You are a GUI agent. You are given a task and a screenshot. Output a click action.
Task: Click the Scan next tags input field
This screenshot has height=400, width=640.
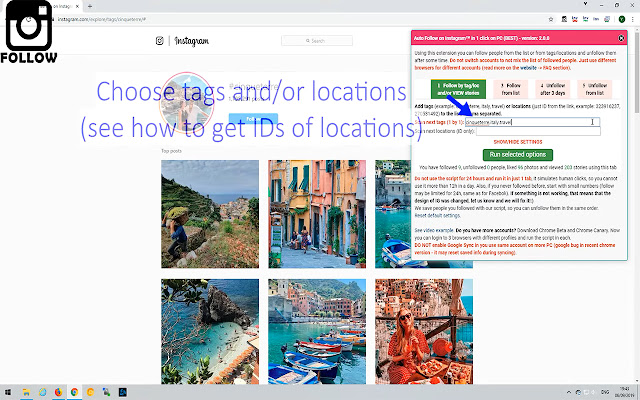(532, 122)
